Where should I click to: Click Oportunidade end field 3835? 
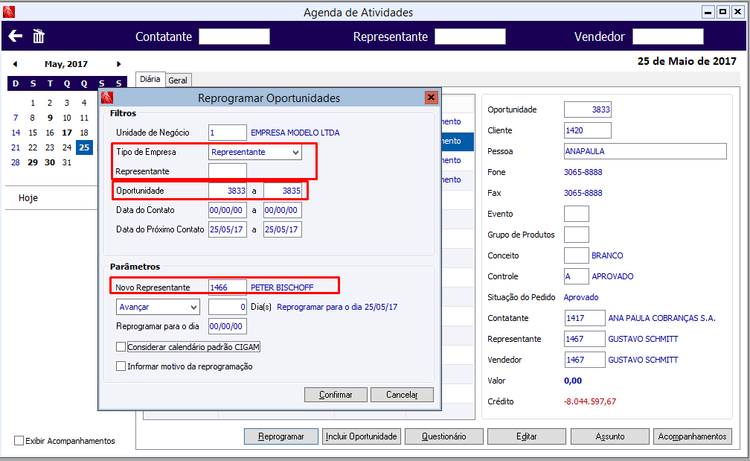[283, 191]
